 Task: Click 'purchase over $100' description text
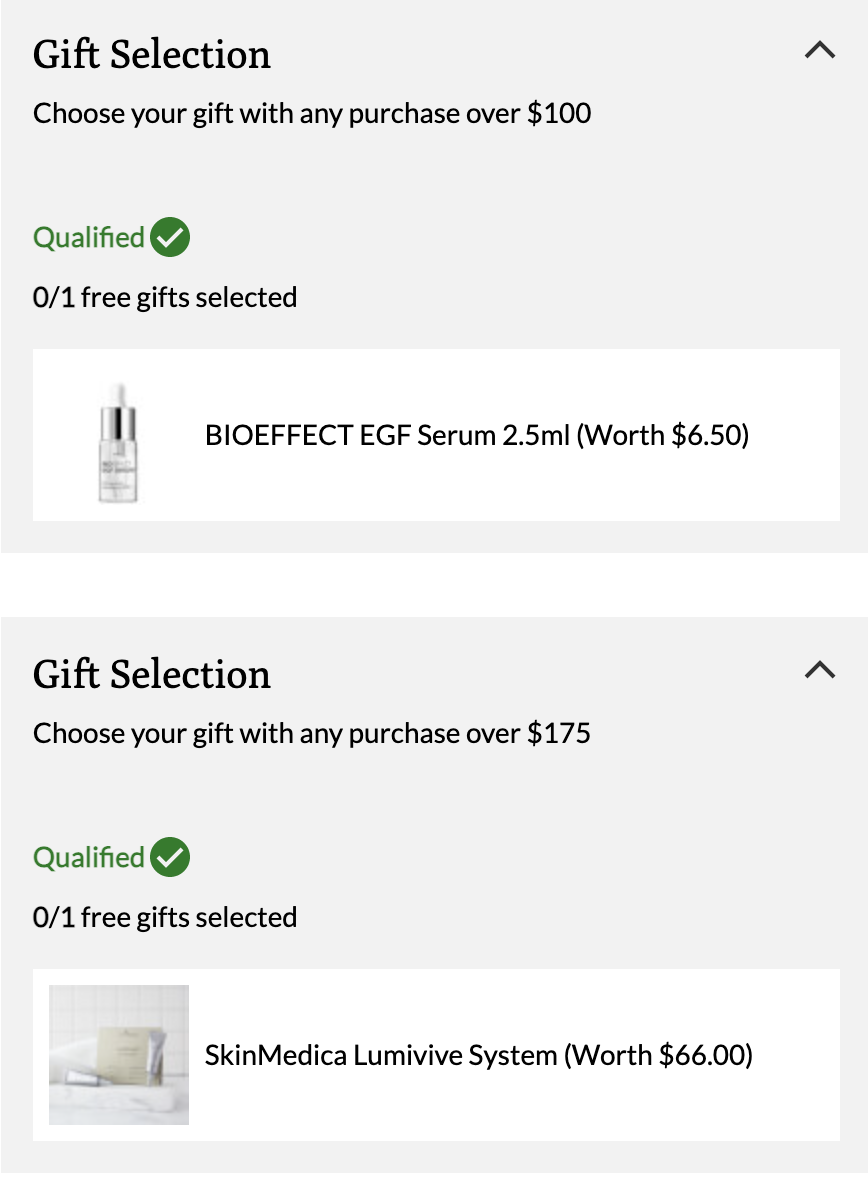click(x=470, y=113)
